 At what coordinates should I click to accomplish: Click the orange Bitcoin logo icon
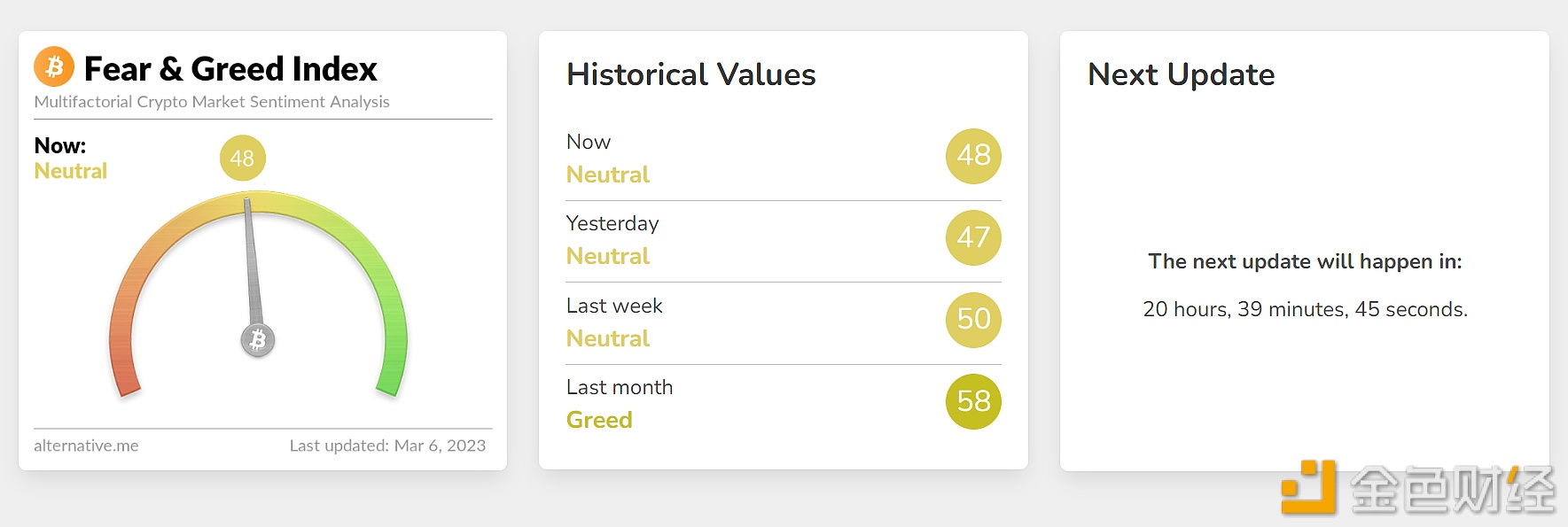point(54,67)
